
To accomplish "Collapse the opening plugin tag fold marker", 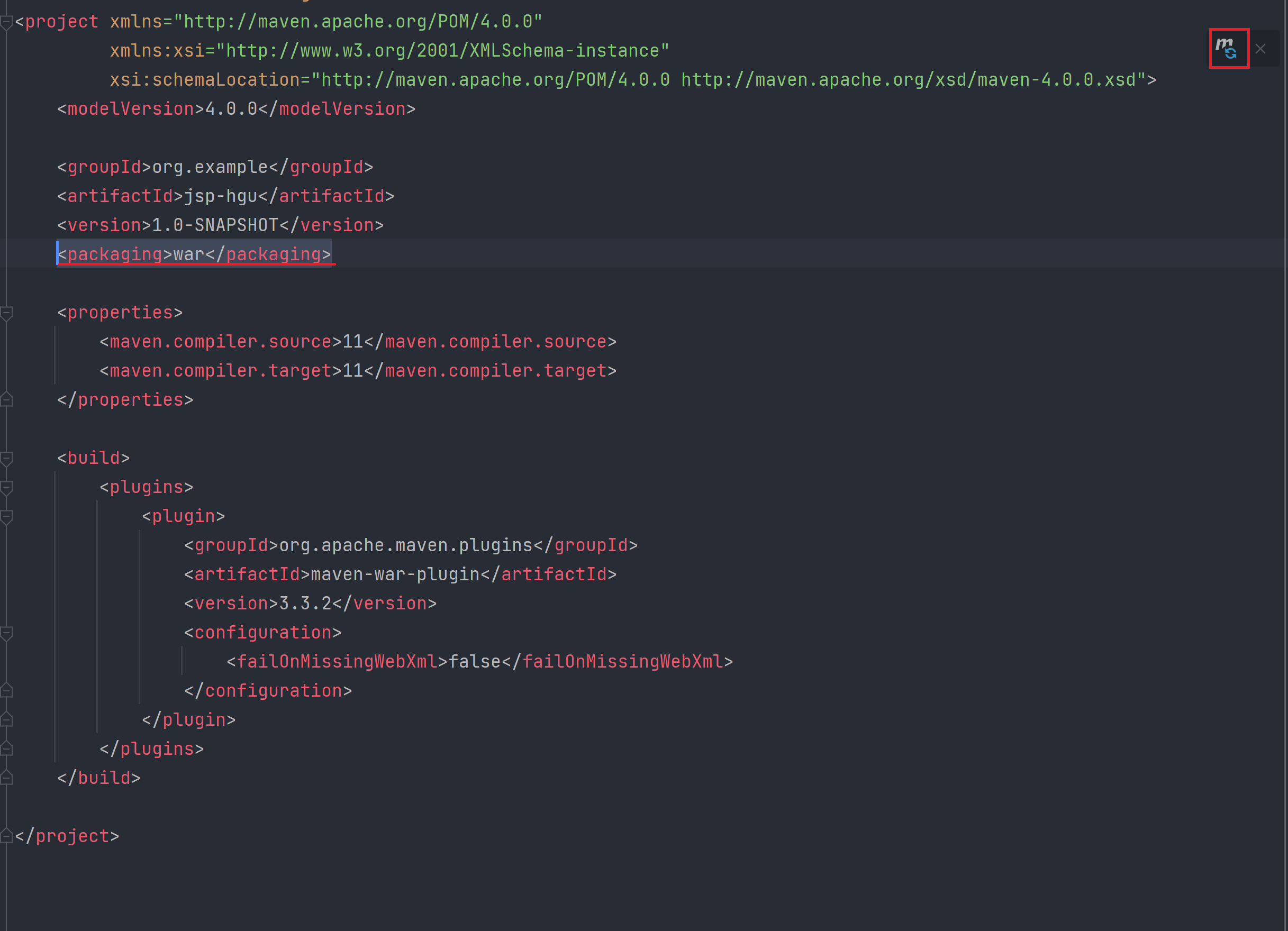I will pos(6,517).
